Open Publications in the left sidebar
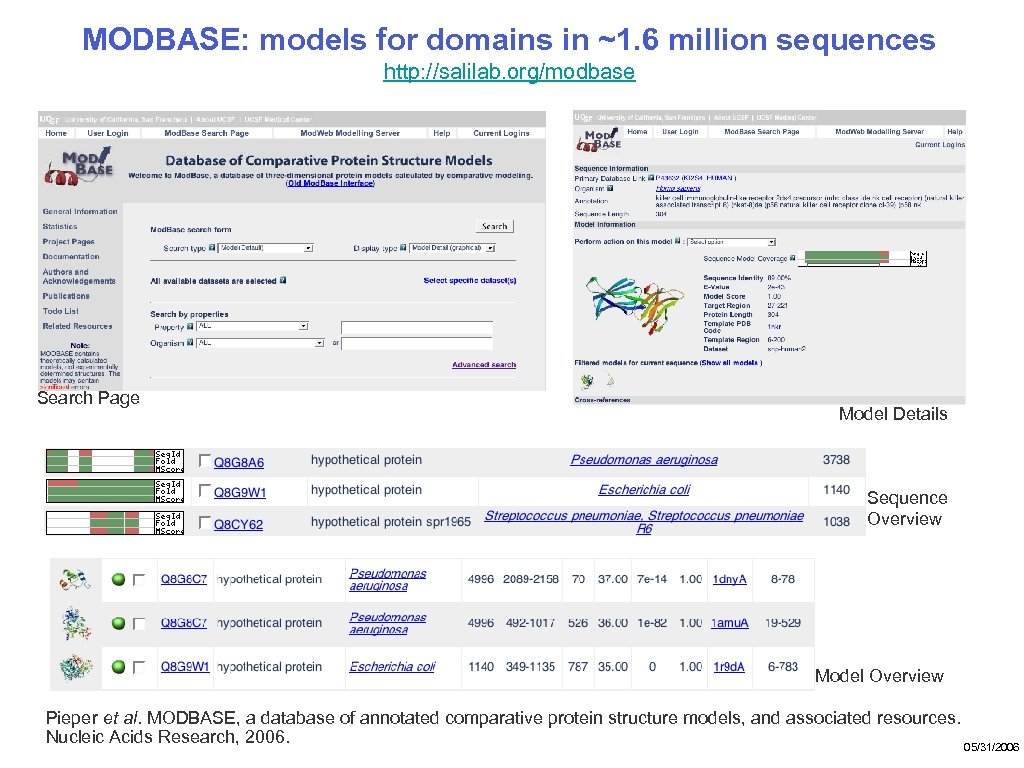This screenshot has height=768, width=1024. coord(66,296)
